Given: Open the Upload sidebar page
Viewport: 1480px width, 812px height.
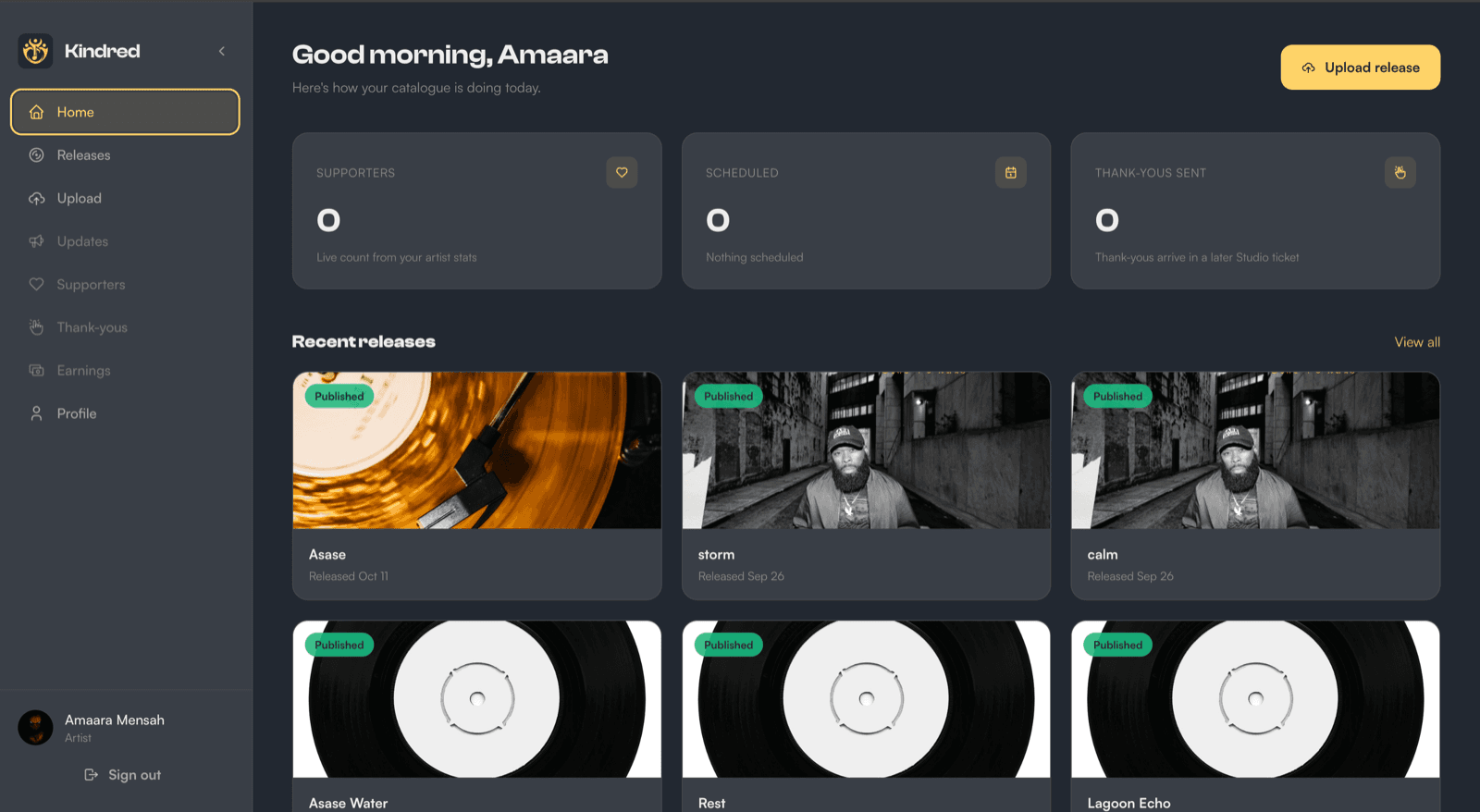Looking at the screenshot, I should click(125, 198).
